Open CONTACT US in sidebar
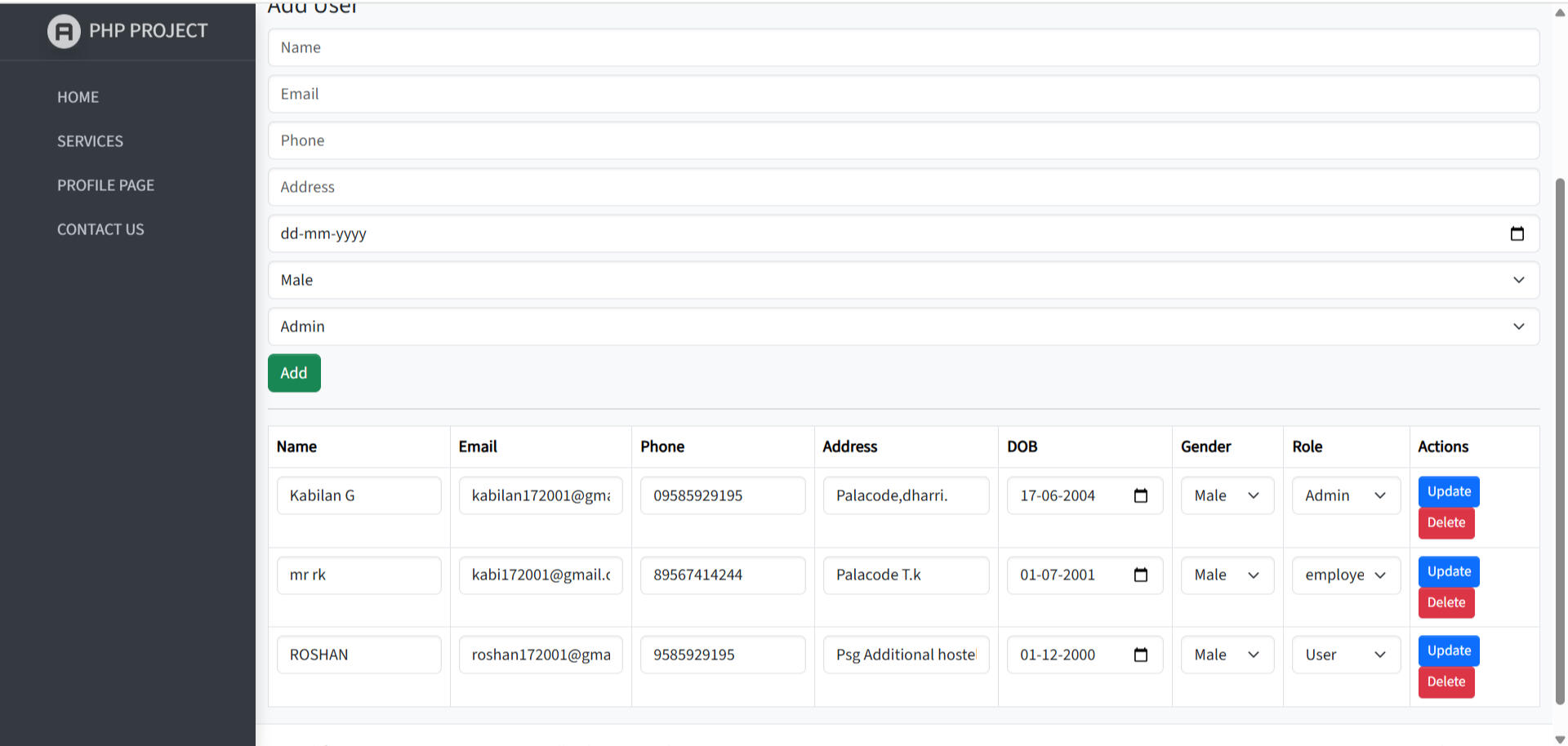The image size is (1568, 746). 100,229
